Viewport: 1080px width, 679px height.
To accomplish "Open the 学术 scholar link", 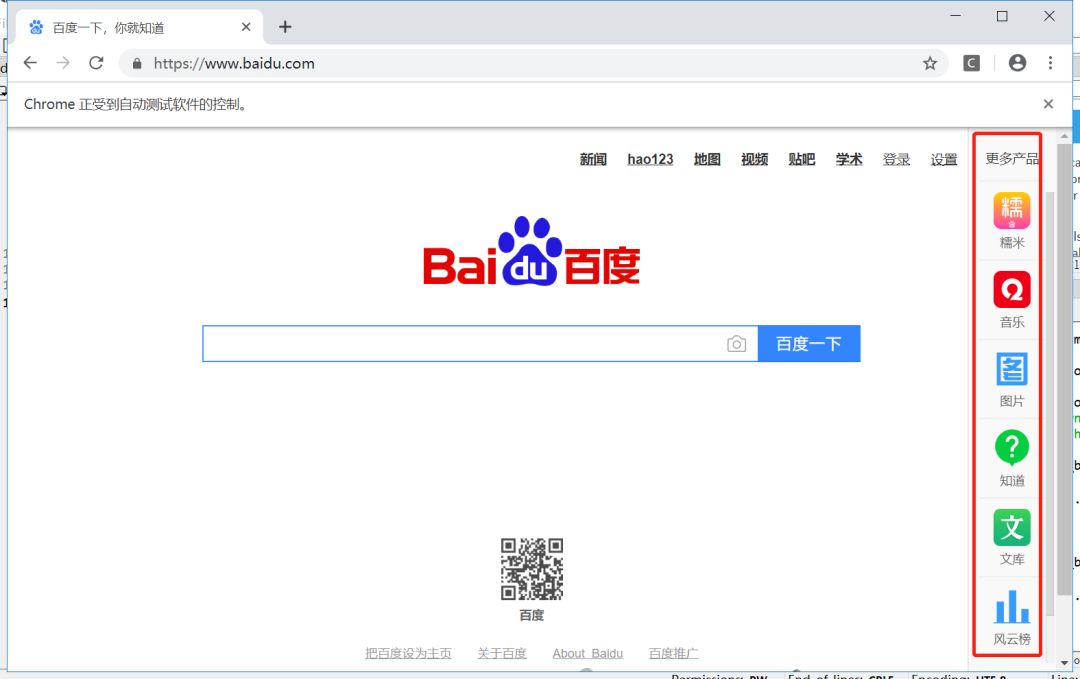I will (849, 159).
